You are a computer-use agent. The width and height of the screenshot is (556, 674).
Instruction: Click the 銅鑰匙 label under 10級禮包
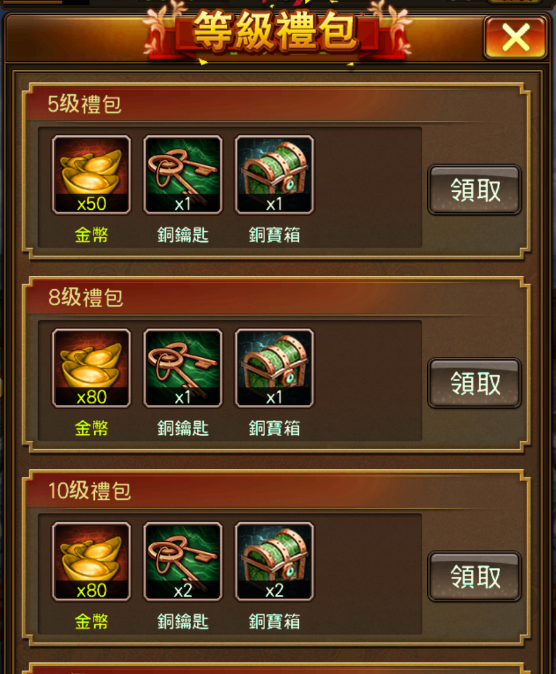(x=183, y=622)
